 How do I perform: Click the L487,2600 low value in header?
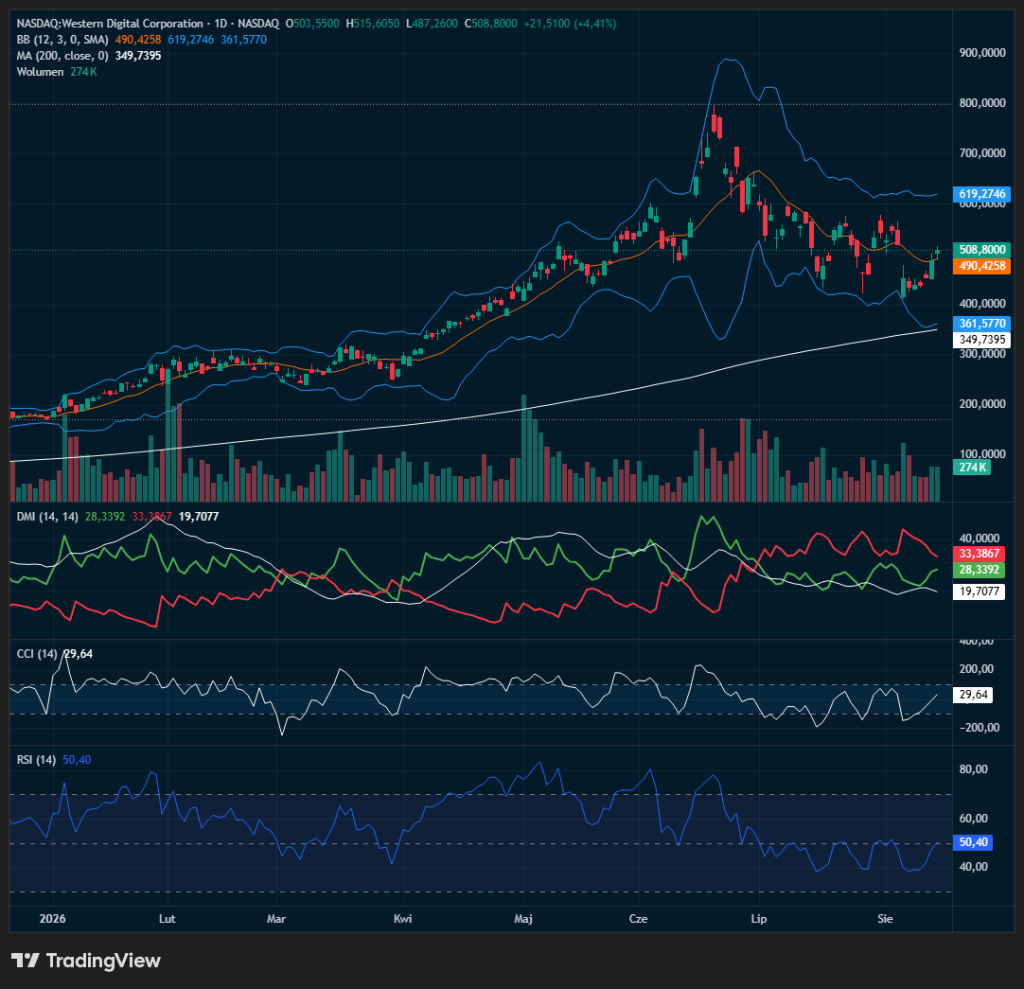click(x=432, y=24)
